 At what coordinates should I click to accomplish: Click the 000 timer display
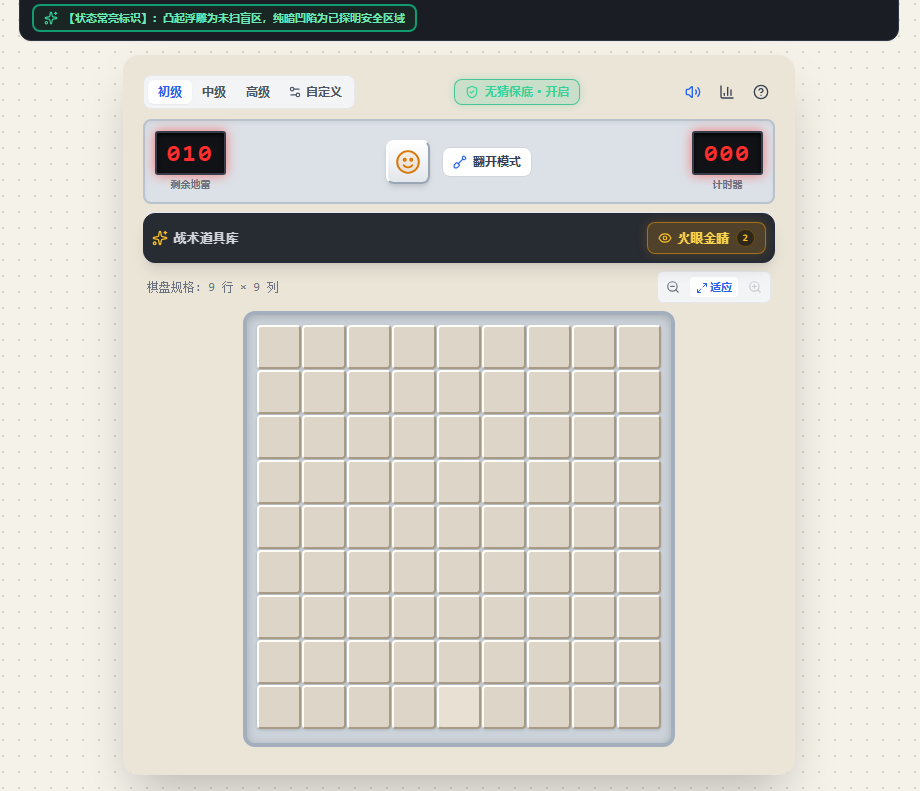point(728,153)
